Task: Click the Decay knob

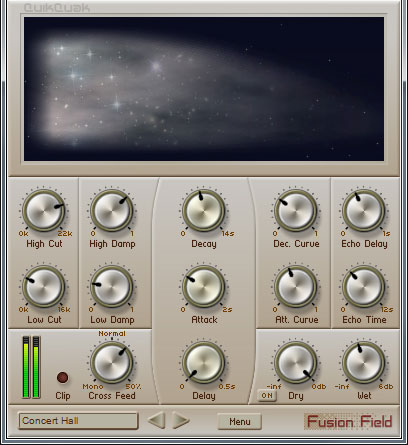Action: point(204,211)
